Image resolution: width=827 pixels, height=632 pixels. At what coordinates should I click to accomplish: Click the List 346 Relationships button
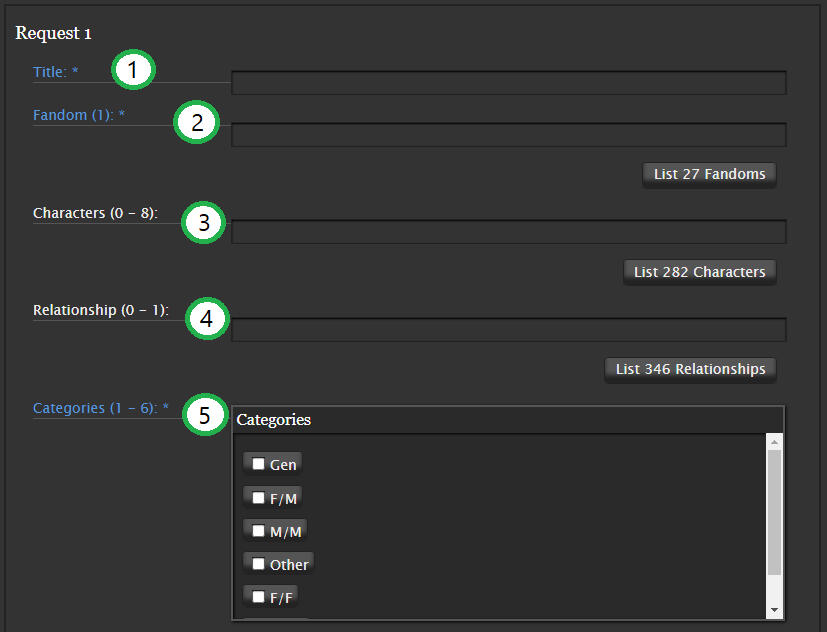[690, 369]
